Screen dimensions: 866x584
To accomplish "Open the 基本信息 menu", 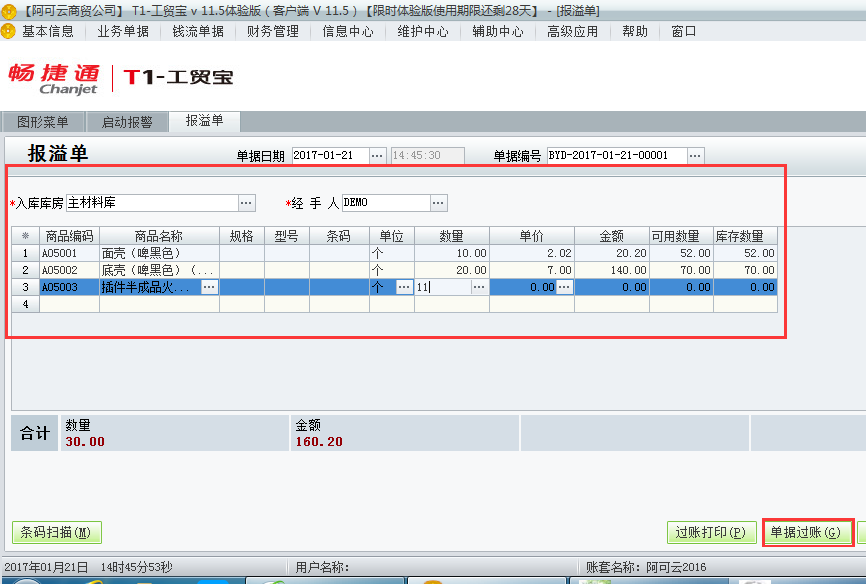I will coord(48,31).
